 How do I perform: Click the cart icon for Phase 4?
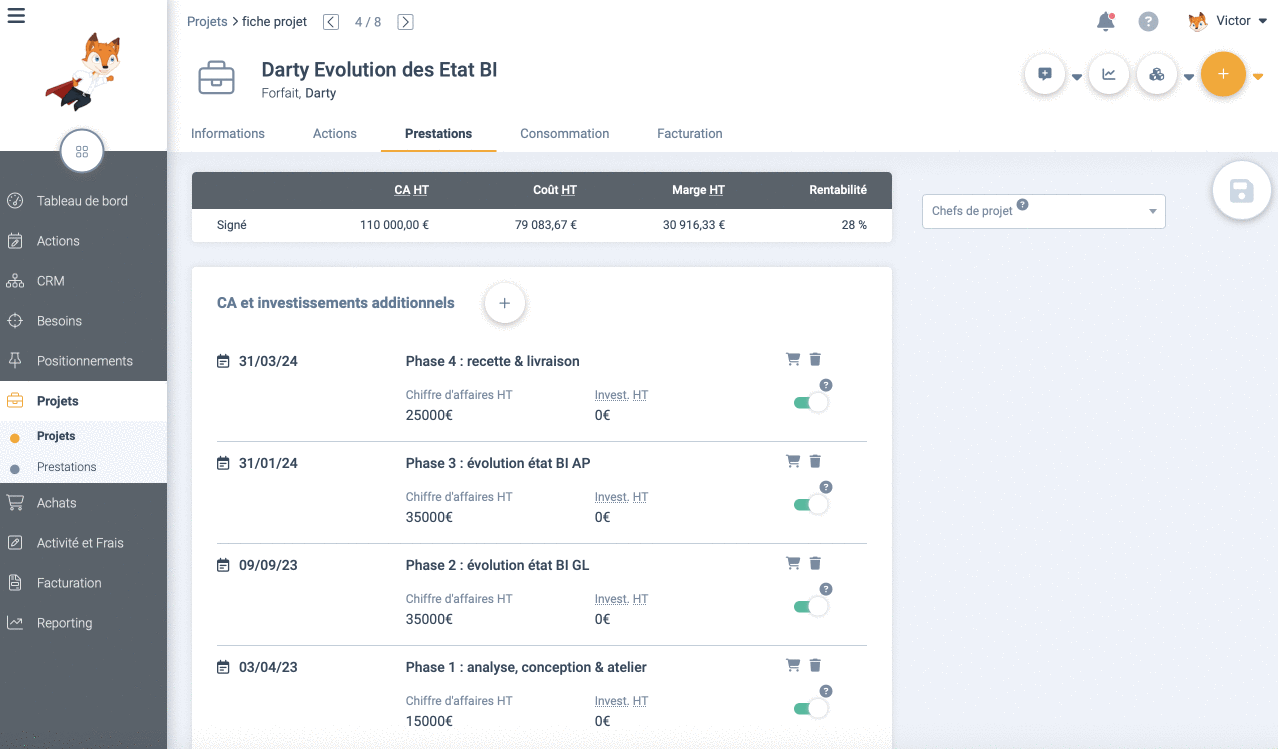coord(793,359)
